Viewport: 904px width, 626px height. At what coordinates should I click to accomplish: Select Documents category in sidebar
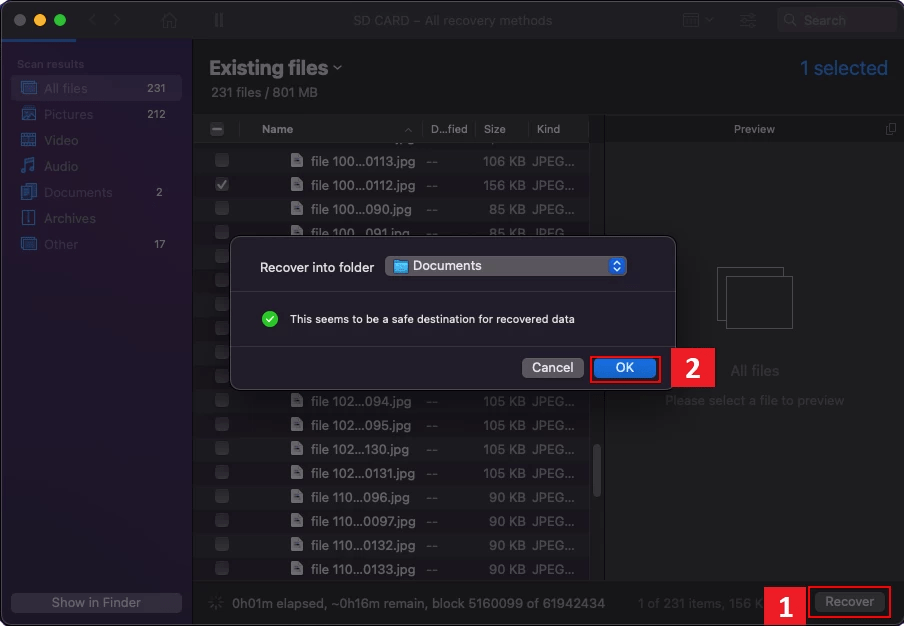(x=96, y=192)
